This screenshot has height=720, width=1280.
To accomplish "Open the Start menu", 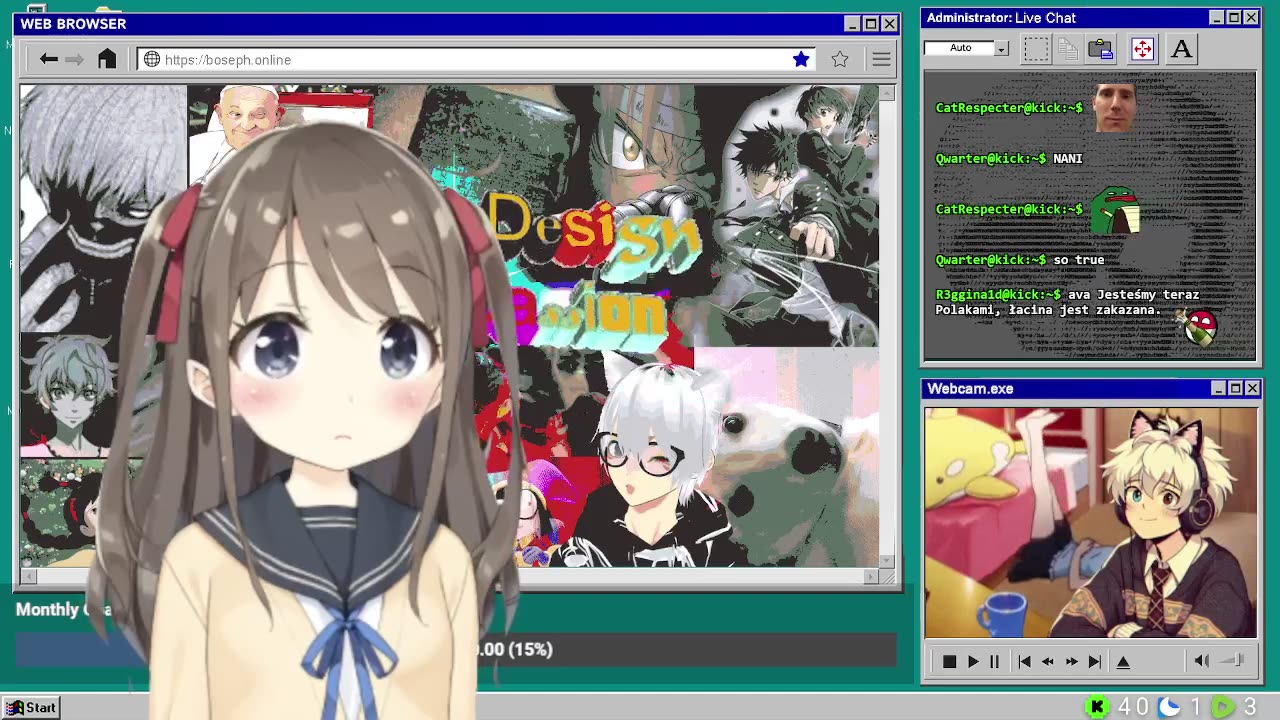I will (30, 707).
